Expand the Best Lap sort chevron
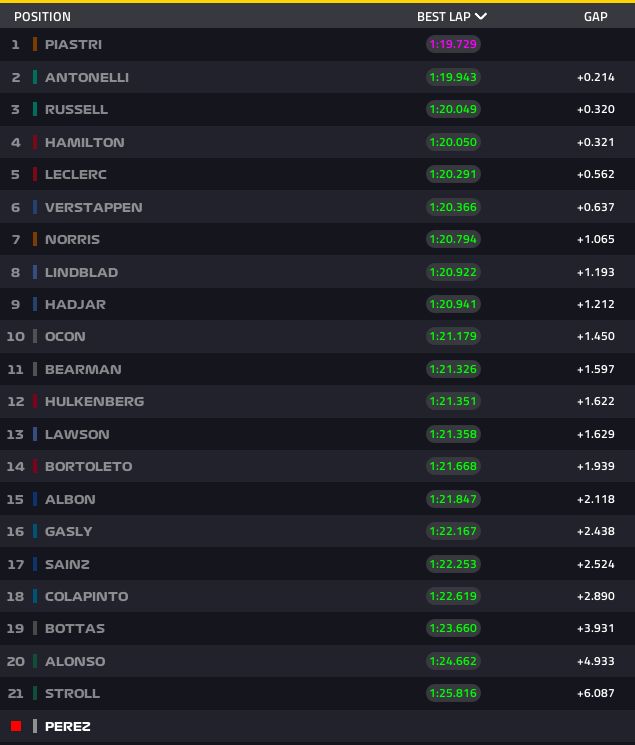This screenshot has height=745, width=635. click(x=481, y=17)
